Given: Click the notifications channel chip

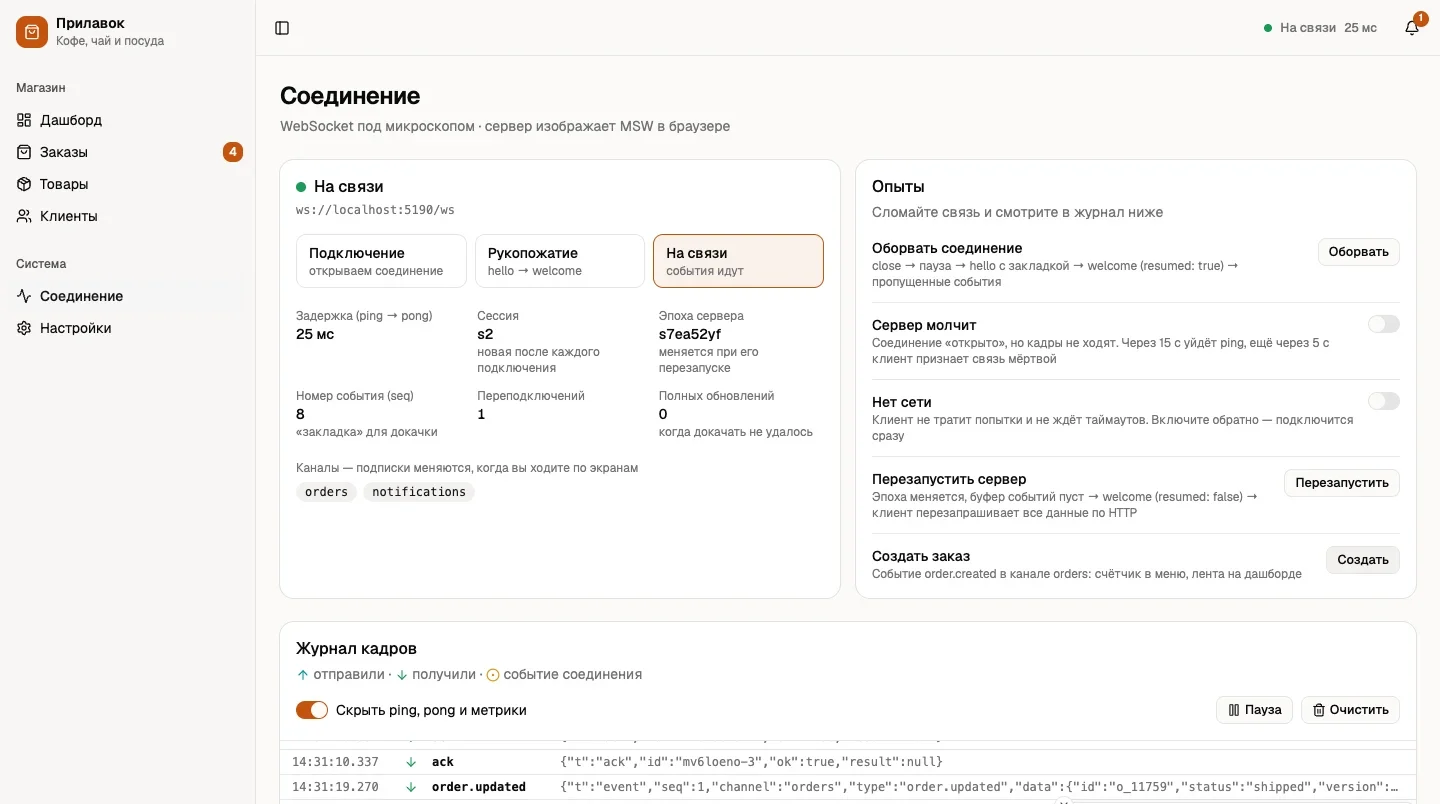Looking at the screenshot, I should click(x=419, y=492).
